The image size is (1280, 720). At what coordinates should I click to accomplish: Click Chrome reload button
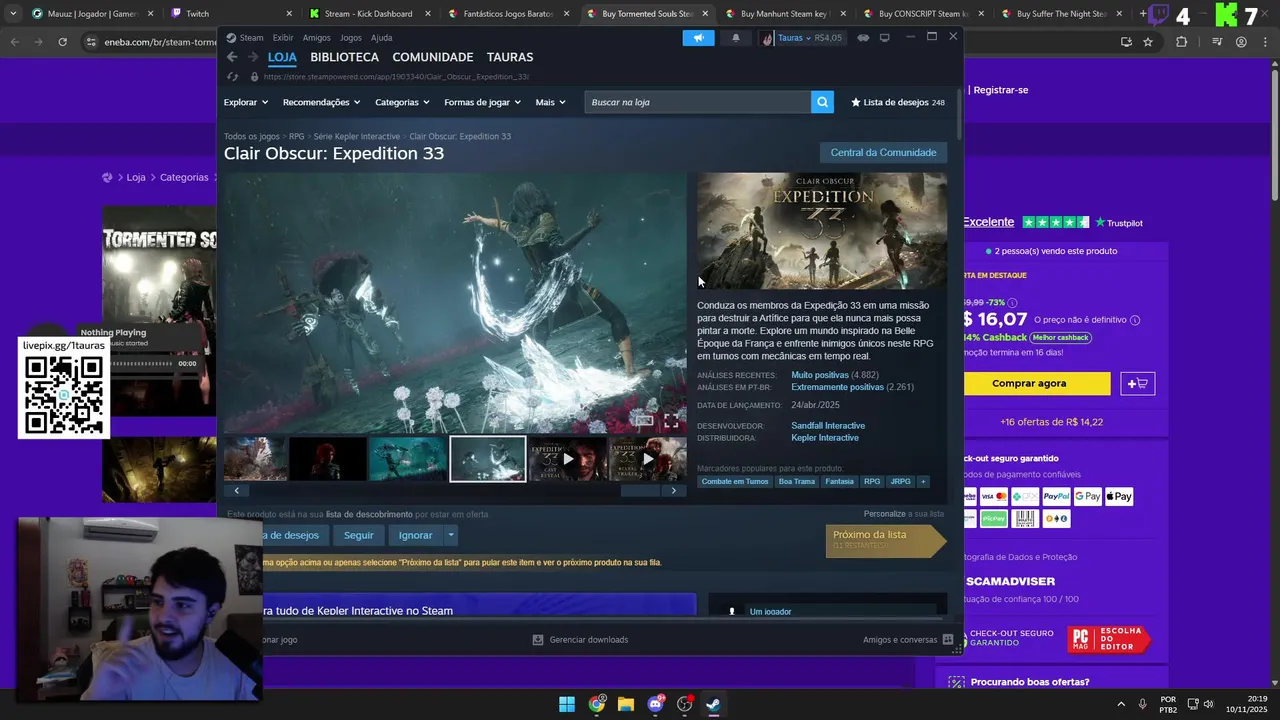point(62,42)
